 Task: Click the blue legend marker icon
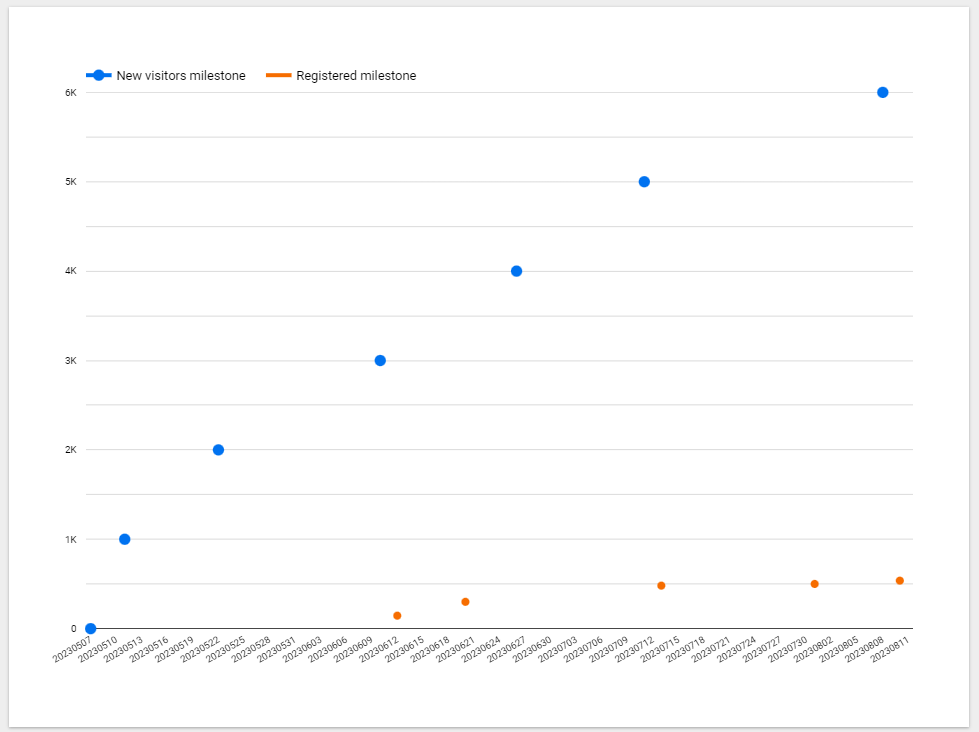click(x=98, y=76)
